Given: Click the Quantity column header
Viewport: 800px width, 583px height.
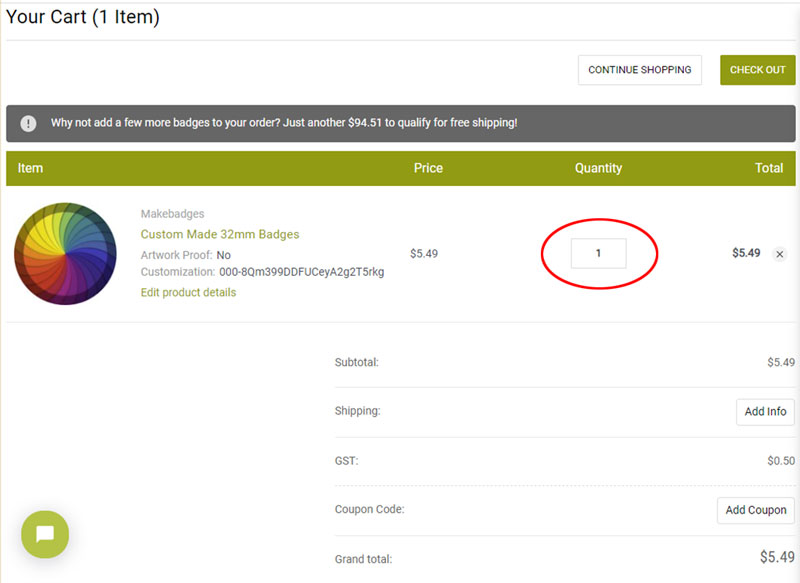Looking at the screenshot, I should (598, 168).
